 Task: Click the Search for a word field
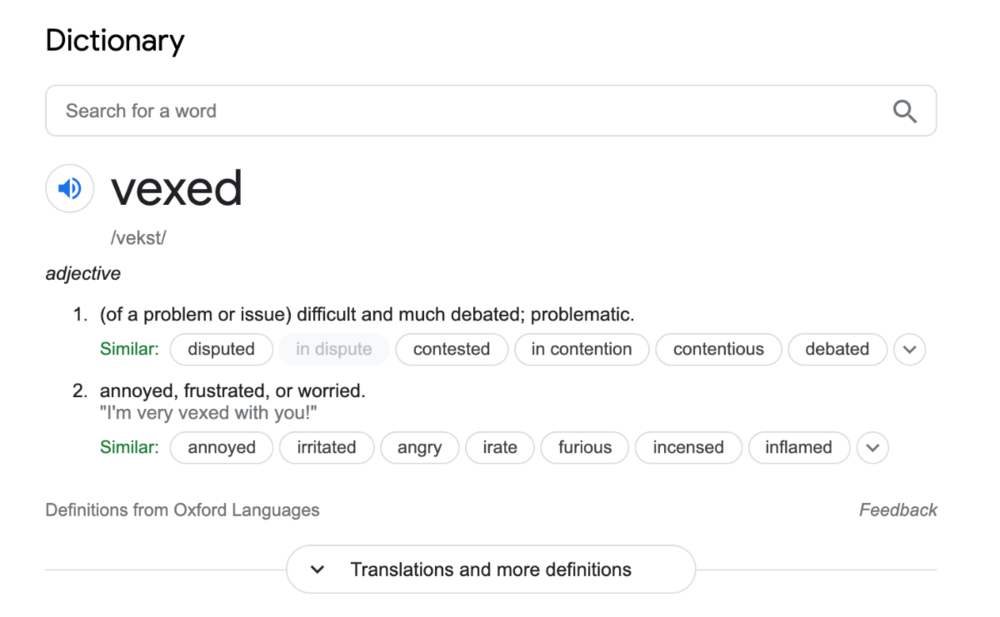point(470,111)
